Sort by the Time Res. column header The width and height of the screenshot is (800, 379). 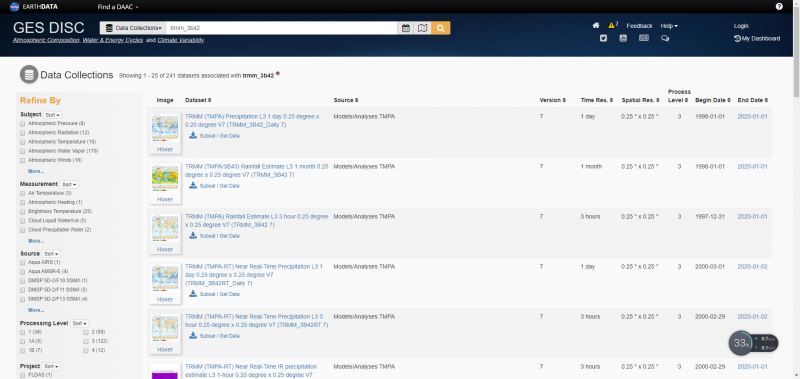596,100
